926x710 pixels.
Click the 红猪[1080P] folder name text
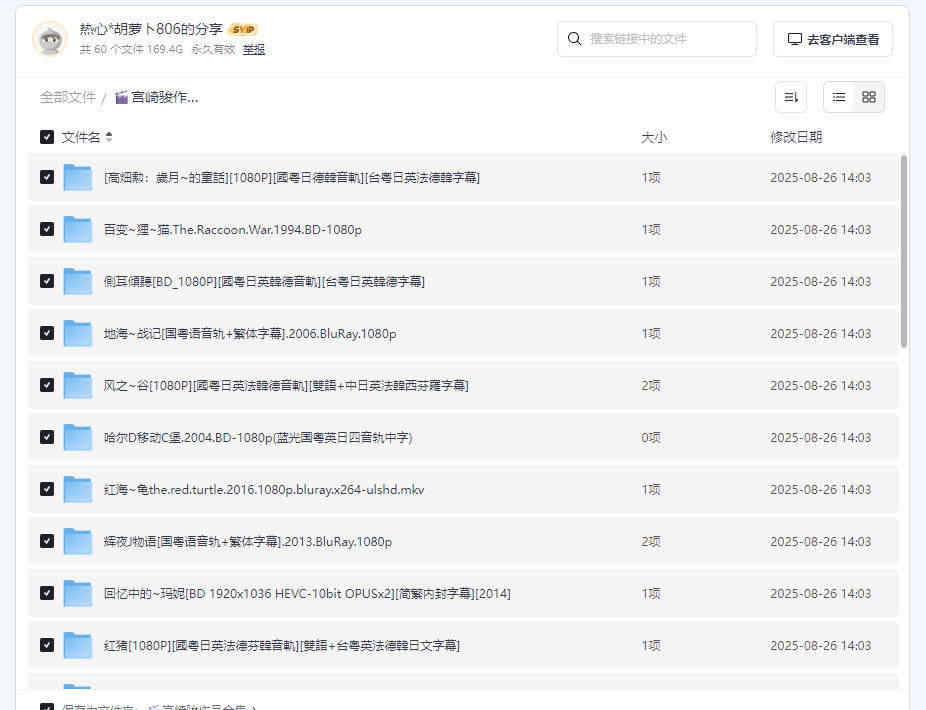282,645
